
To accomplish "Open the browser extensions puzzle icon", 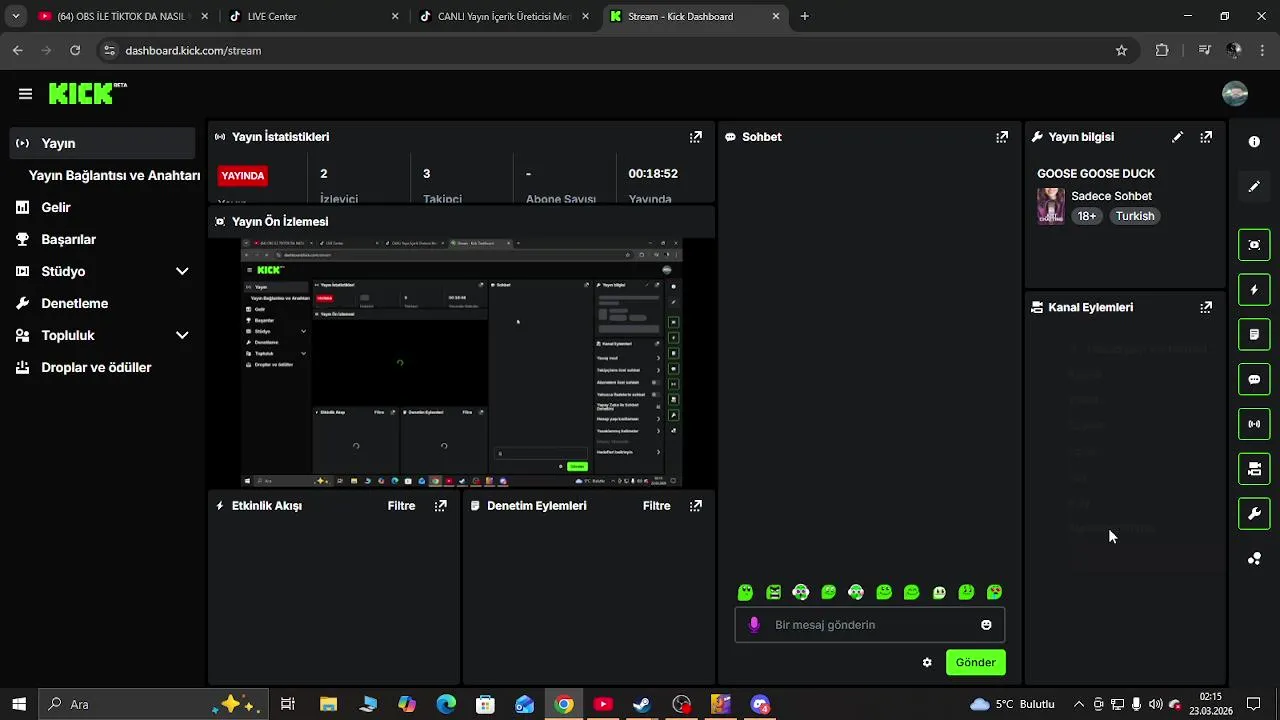I will 1162,50.
